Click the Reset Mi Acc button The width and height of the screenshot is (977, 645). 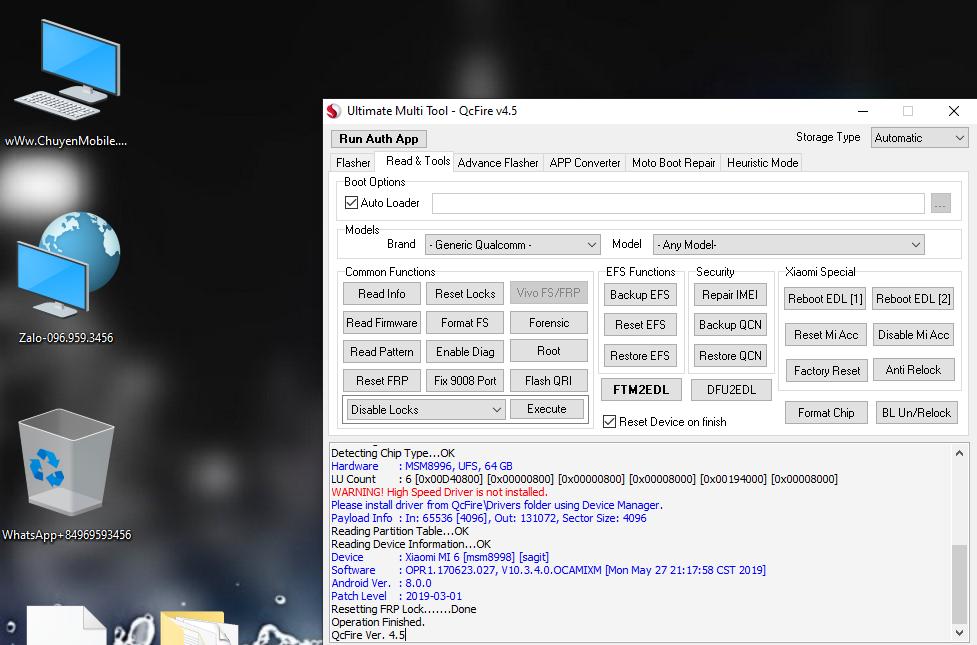pos(826,335)
